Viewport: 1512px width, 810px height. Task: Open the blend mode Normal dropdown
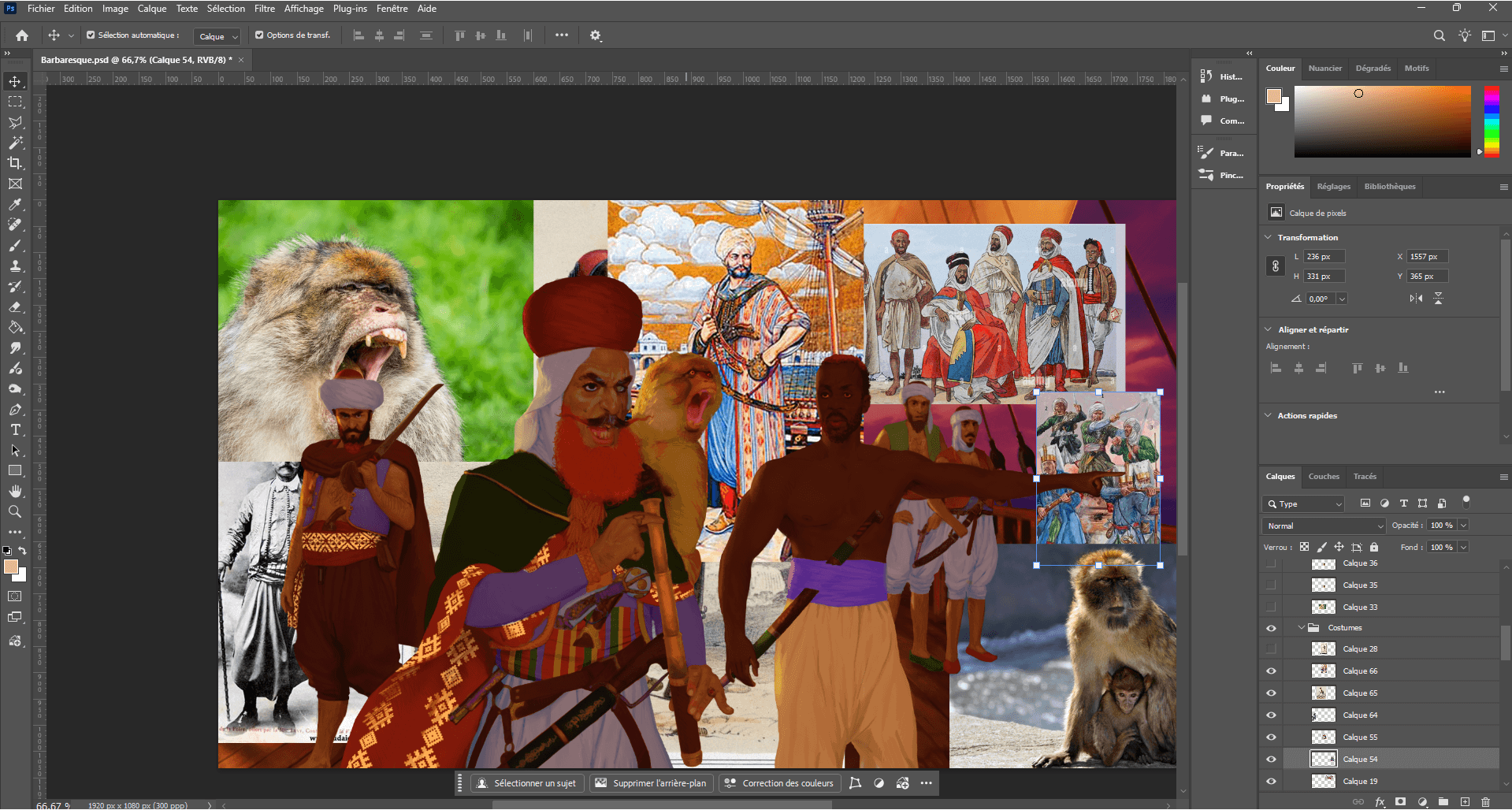click(1324, 526)
